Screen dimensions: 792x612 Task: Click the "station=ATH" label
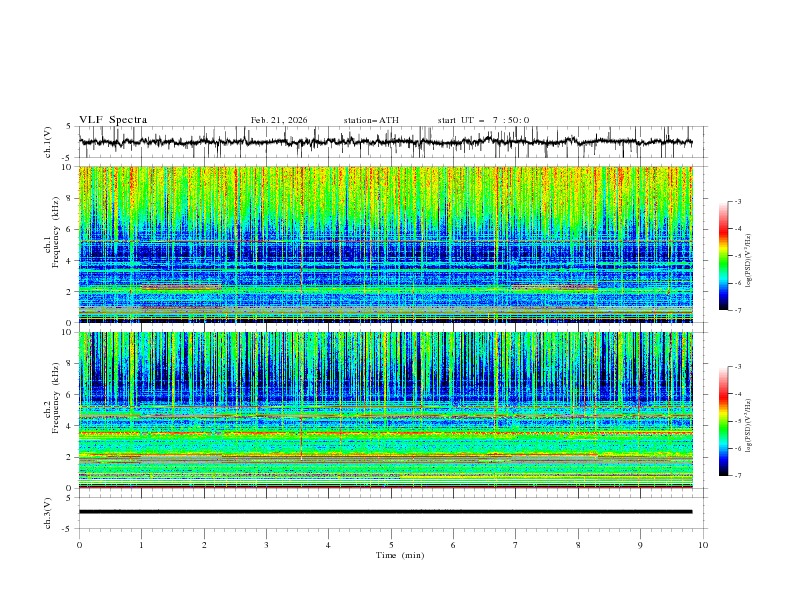click(x=371, y=120)
